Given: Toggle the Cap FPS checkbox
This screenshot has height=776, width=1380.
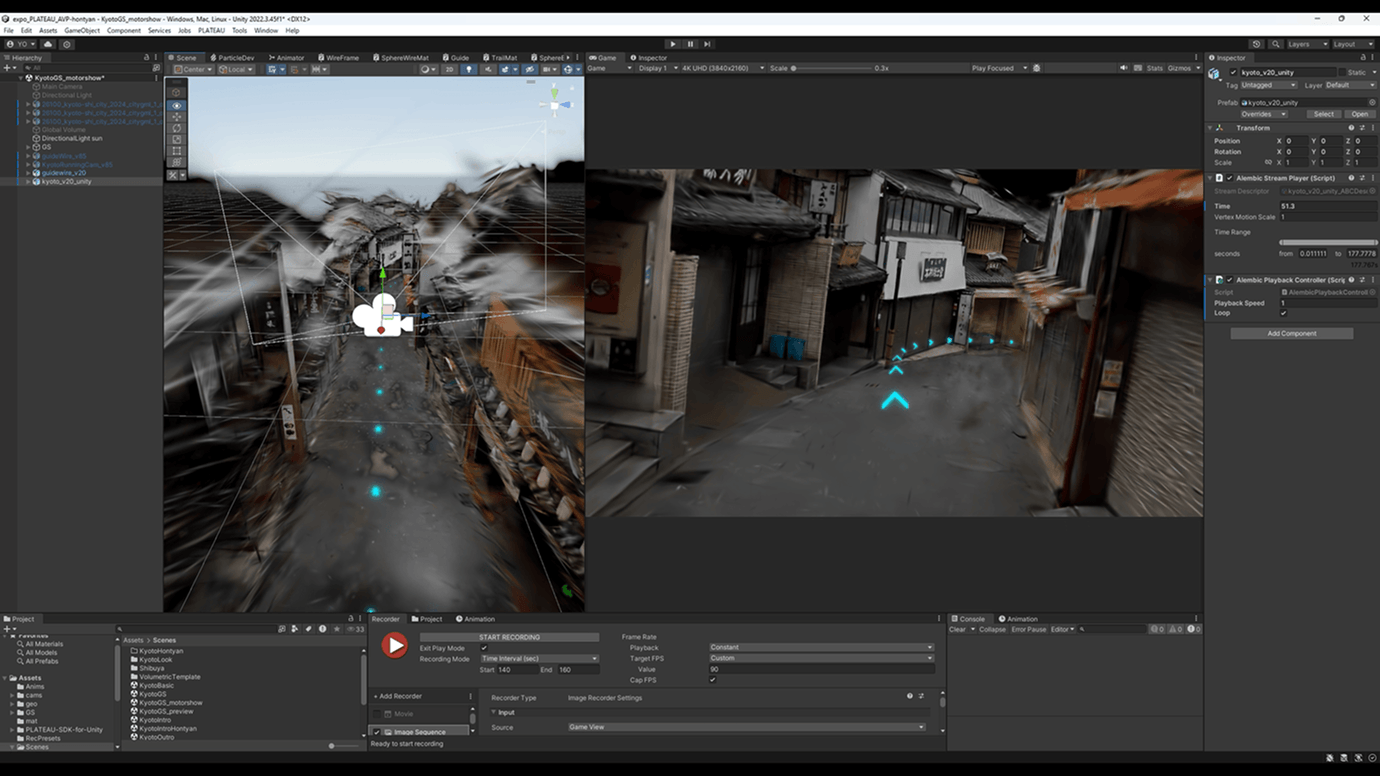Looking at the screenshot, I should pyautogui.click(x=713, y=680).
